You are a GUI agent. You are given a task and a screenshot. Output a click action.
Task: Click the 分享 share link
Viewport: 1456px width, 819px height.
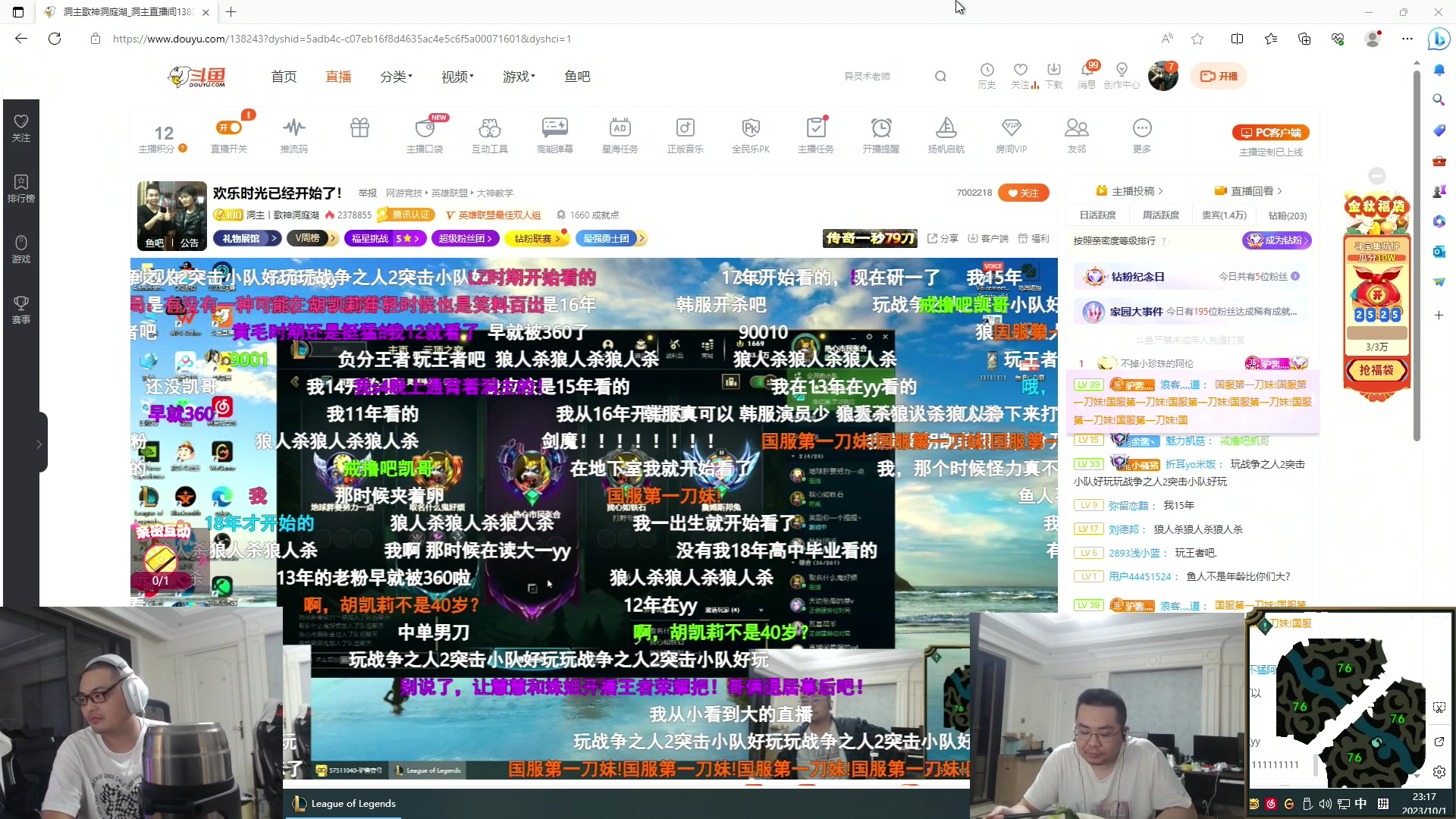[943, 238]
